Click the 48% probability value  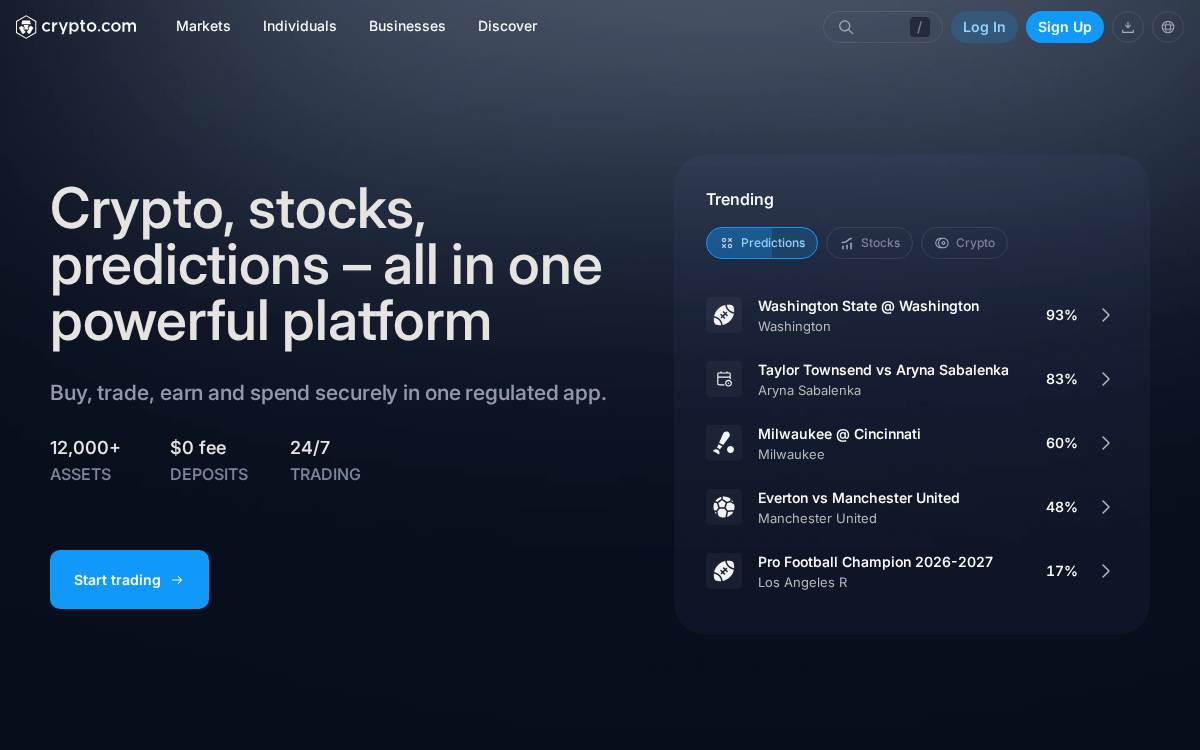(x=1061, y=507)
